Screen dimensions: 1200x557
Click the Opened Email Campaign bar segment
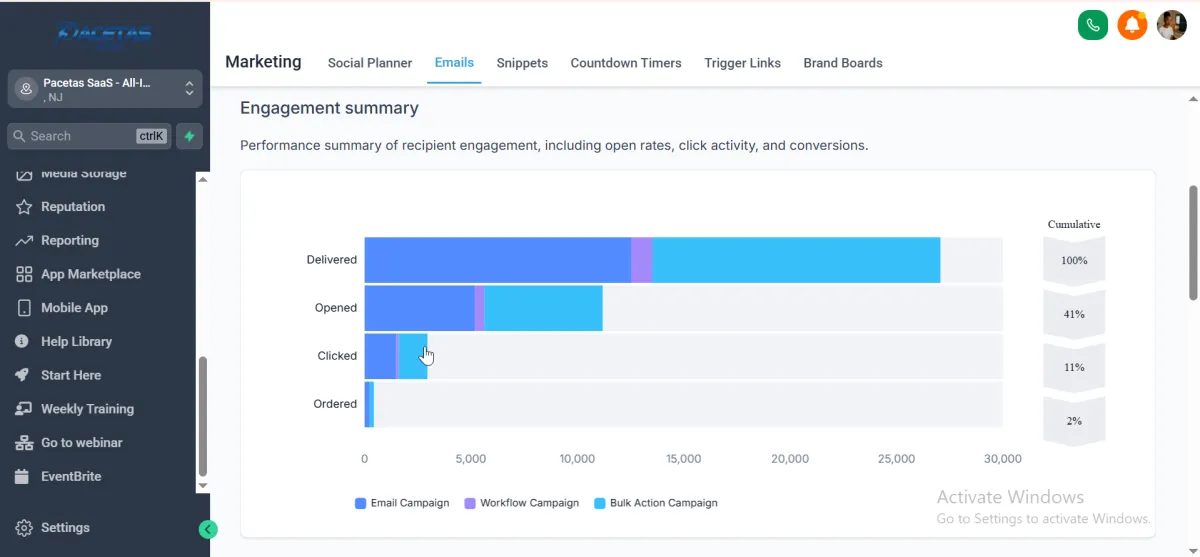[419, 308]
